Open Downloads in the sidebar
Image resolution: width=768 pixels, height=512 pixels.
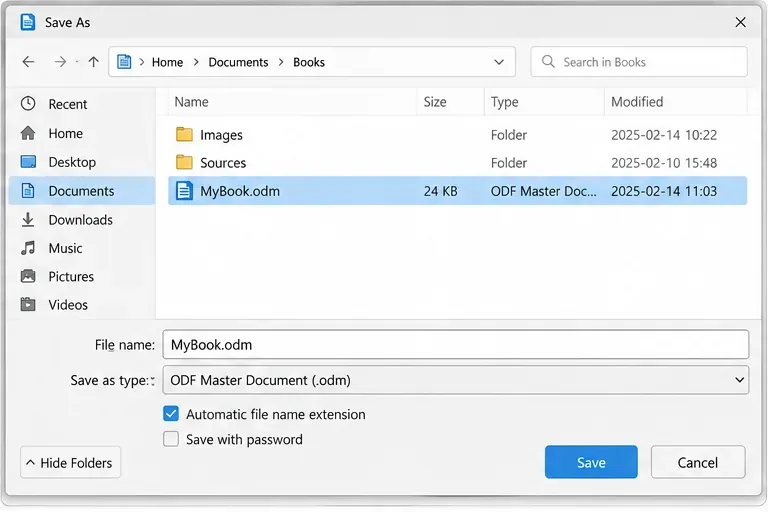coord(82,219)
